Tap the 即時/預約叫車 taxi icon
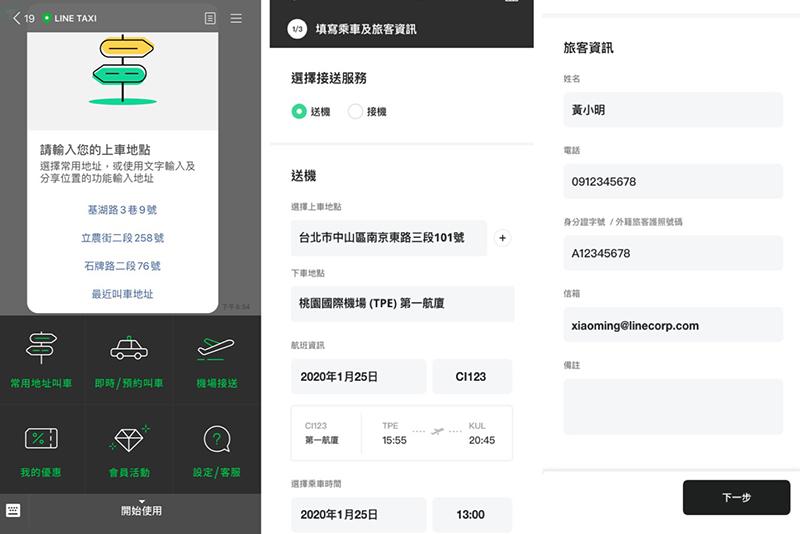Screen dimensions: 800x534 coord(130,349)
